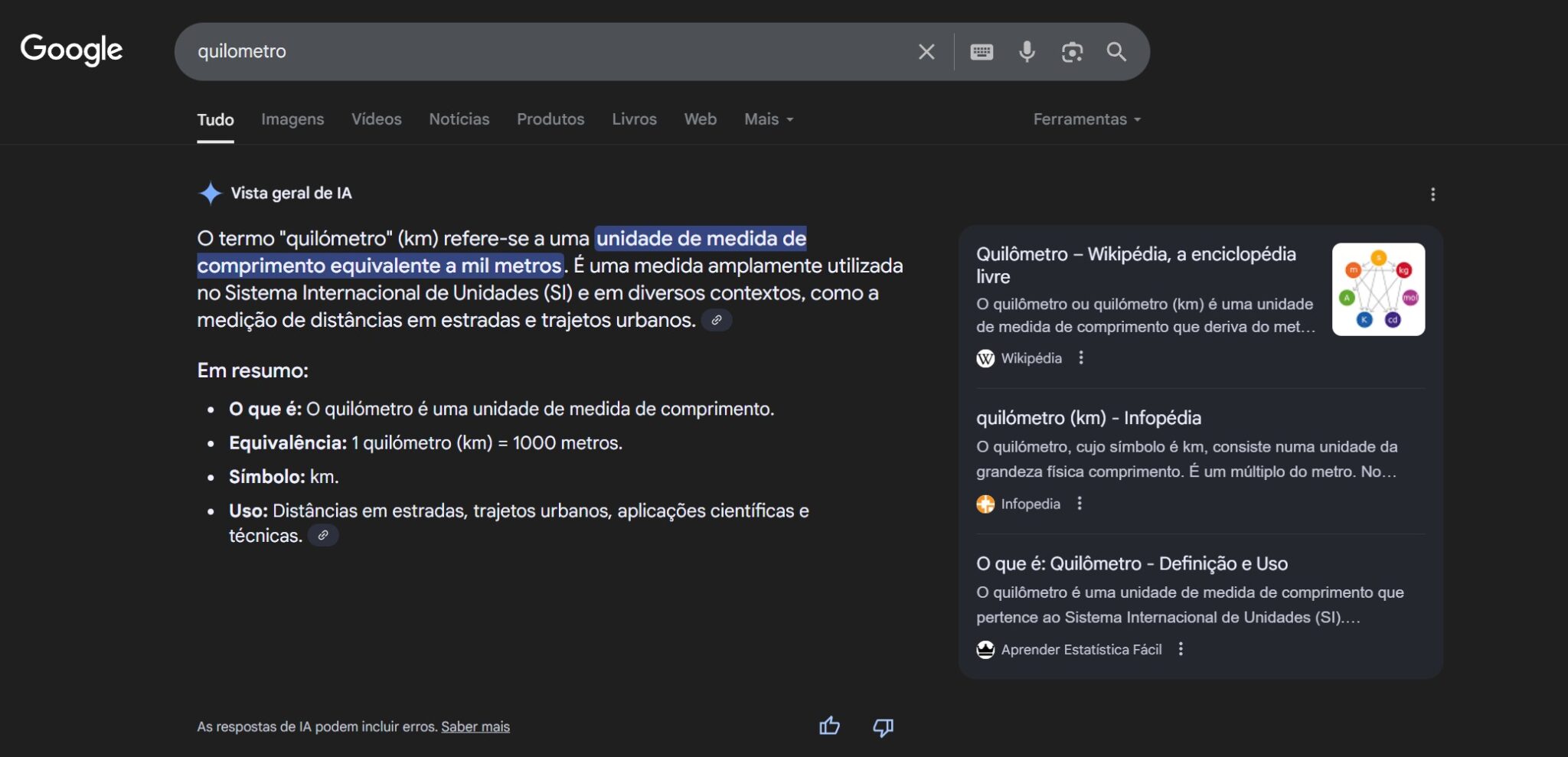The height and width of the screenshot is (757, 1568).
Task: Open Google Lens image search
Action: coord(1072,51)
